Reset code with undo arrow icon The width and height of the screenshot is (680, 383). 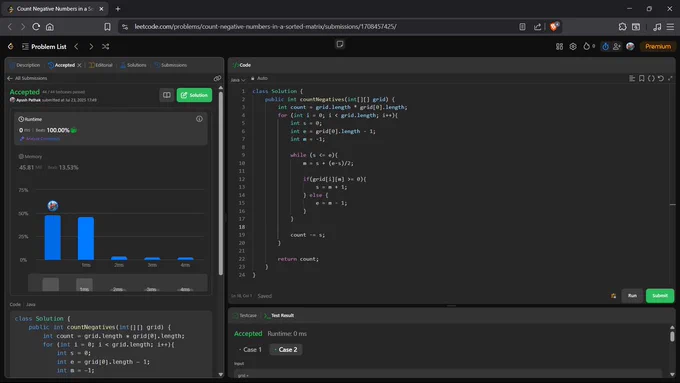[660, 79]
